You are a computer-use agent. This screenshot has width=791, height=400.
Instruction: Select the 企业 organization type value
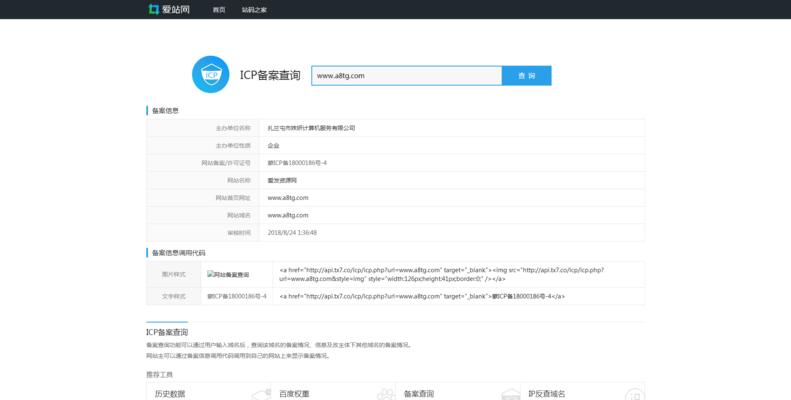(x=273, y=146)
